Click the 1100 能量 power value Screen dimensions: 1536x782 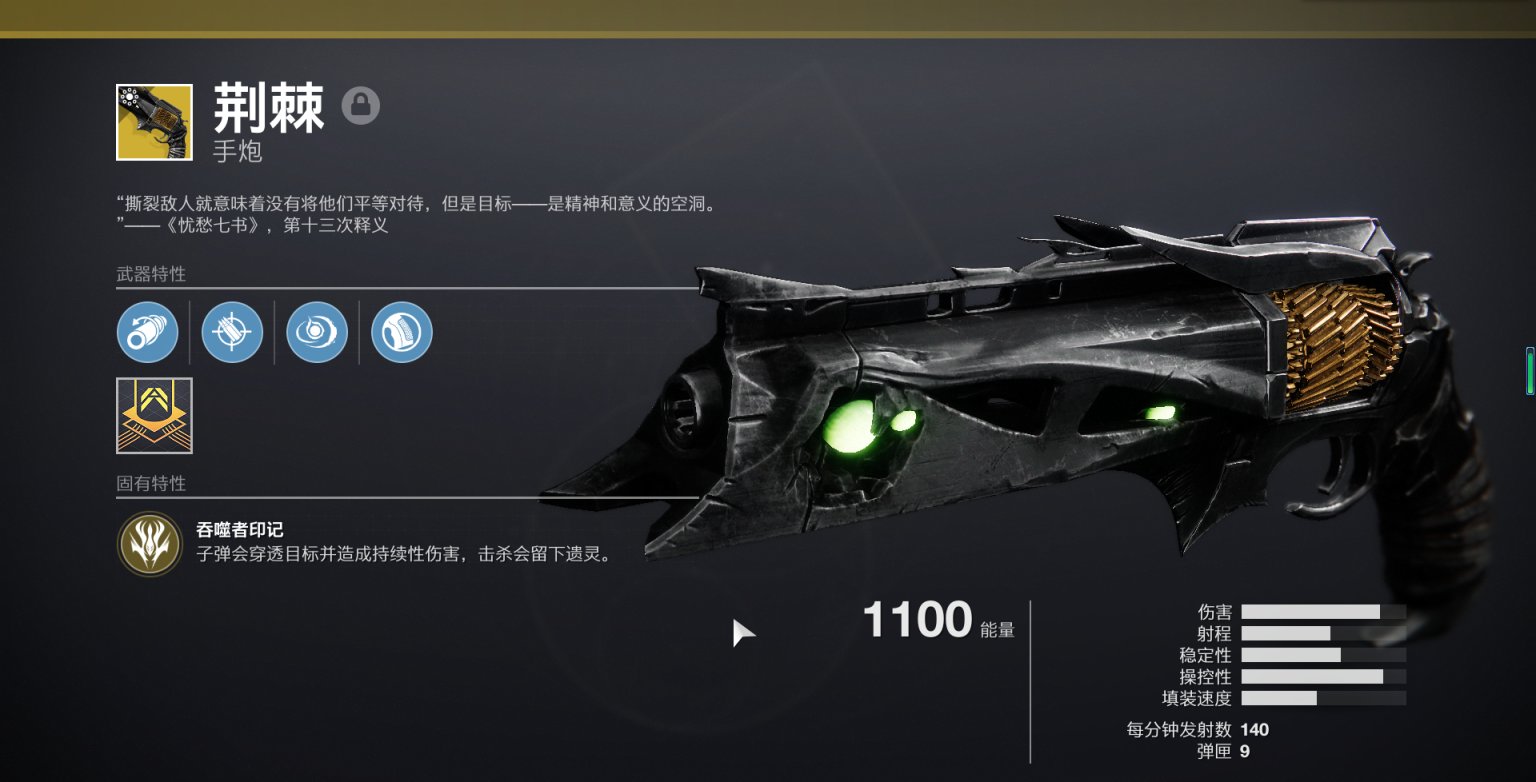(x=938, y=620)
